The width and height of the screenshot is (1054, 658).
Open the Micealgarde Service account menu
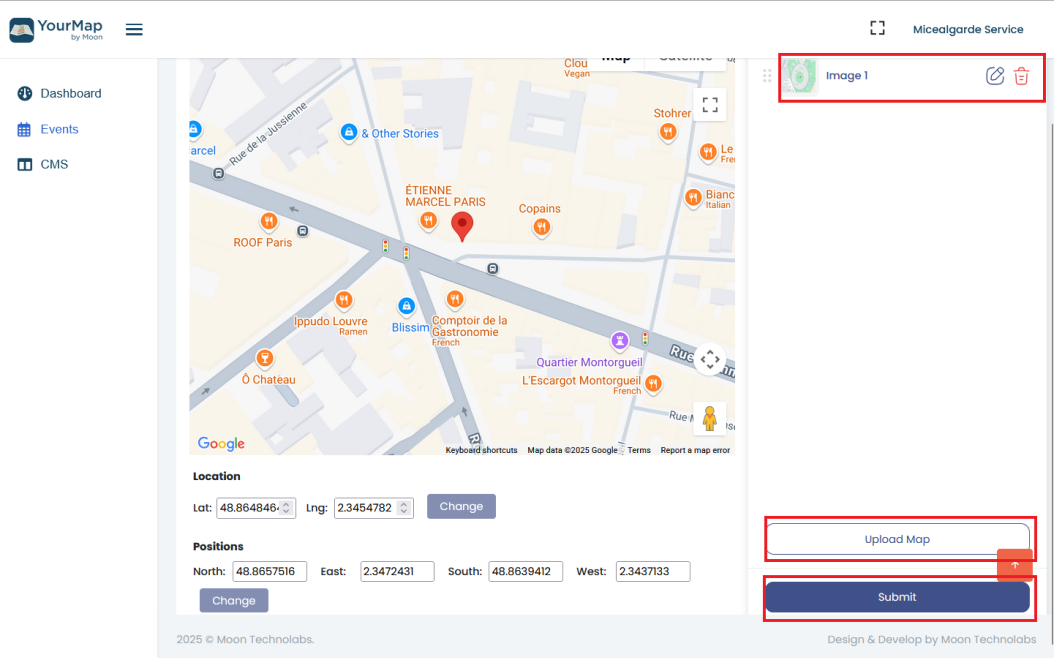coord(967,29)
